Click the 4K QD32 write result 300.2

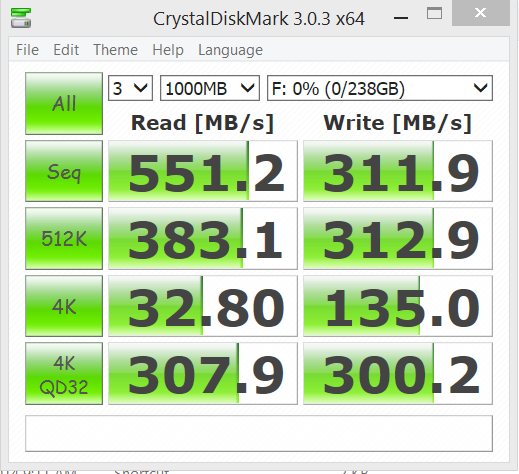click(398, 373)
